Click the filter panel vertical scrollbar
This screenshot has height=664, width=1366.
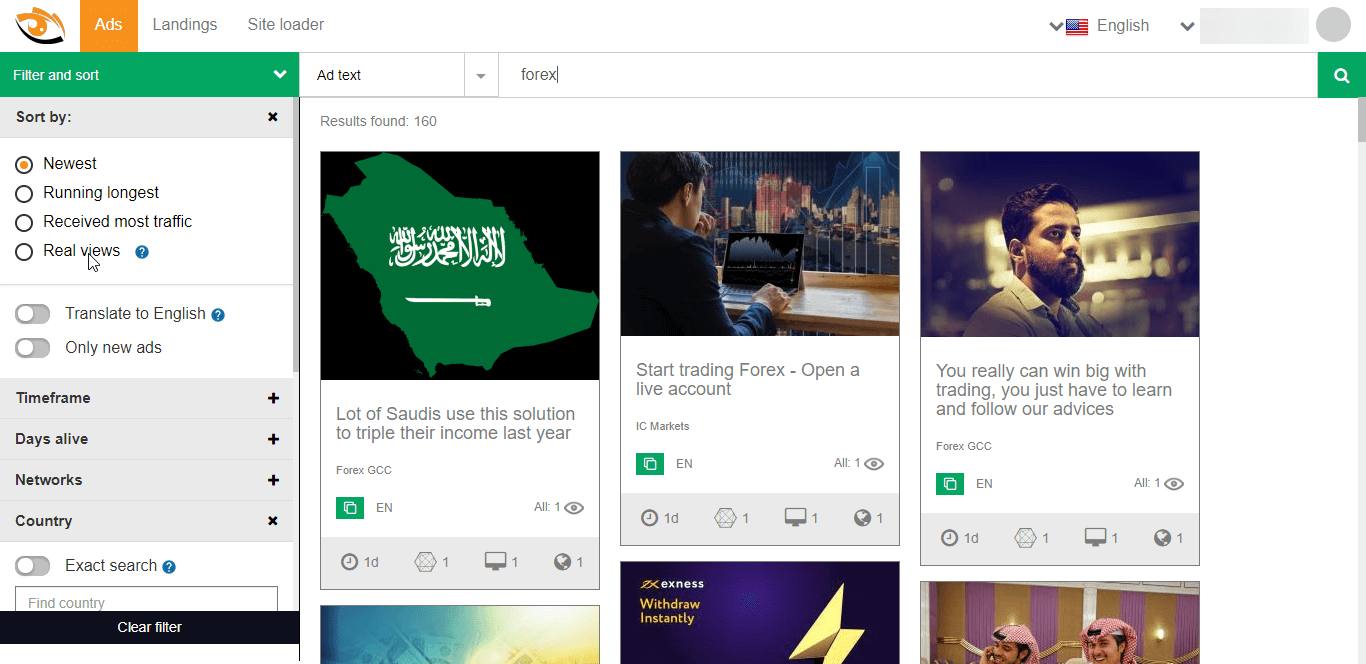click(x=295, y=235)
